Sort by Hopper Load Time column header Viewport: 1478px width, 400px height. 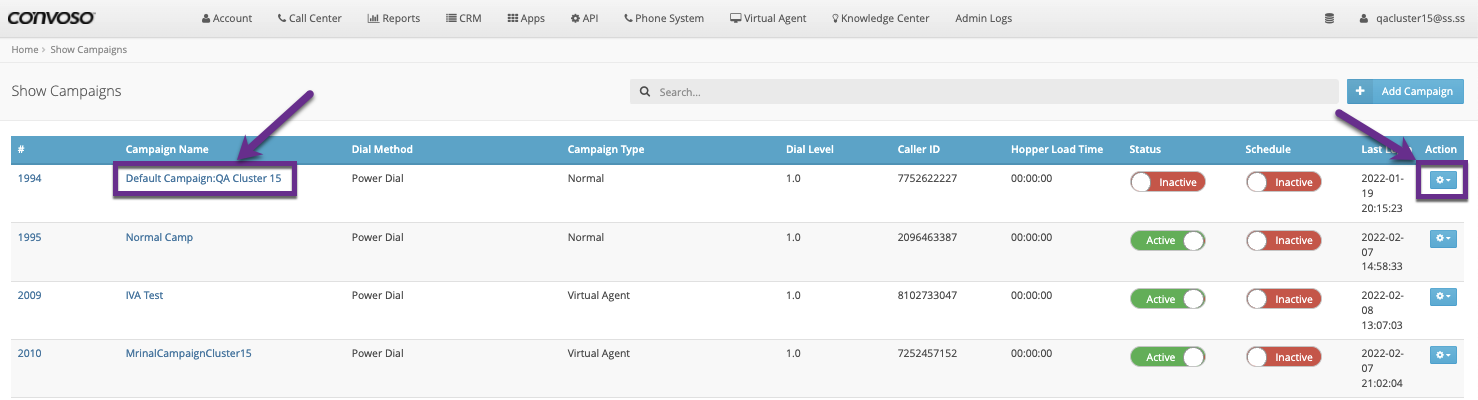tap(1057, 149)
